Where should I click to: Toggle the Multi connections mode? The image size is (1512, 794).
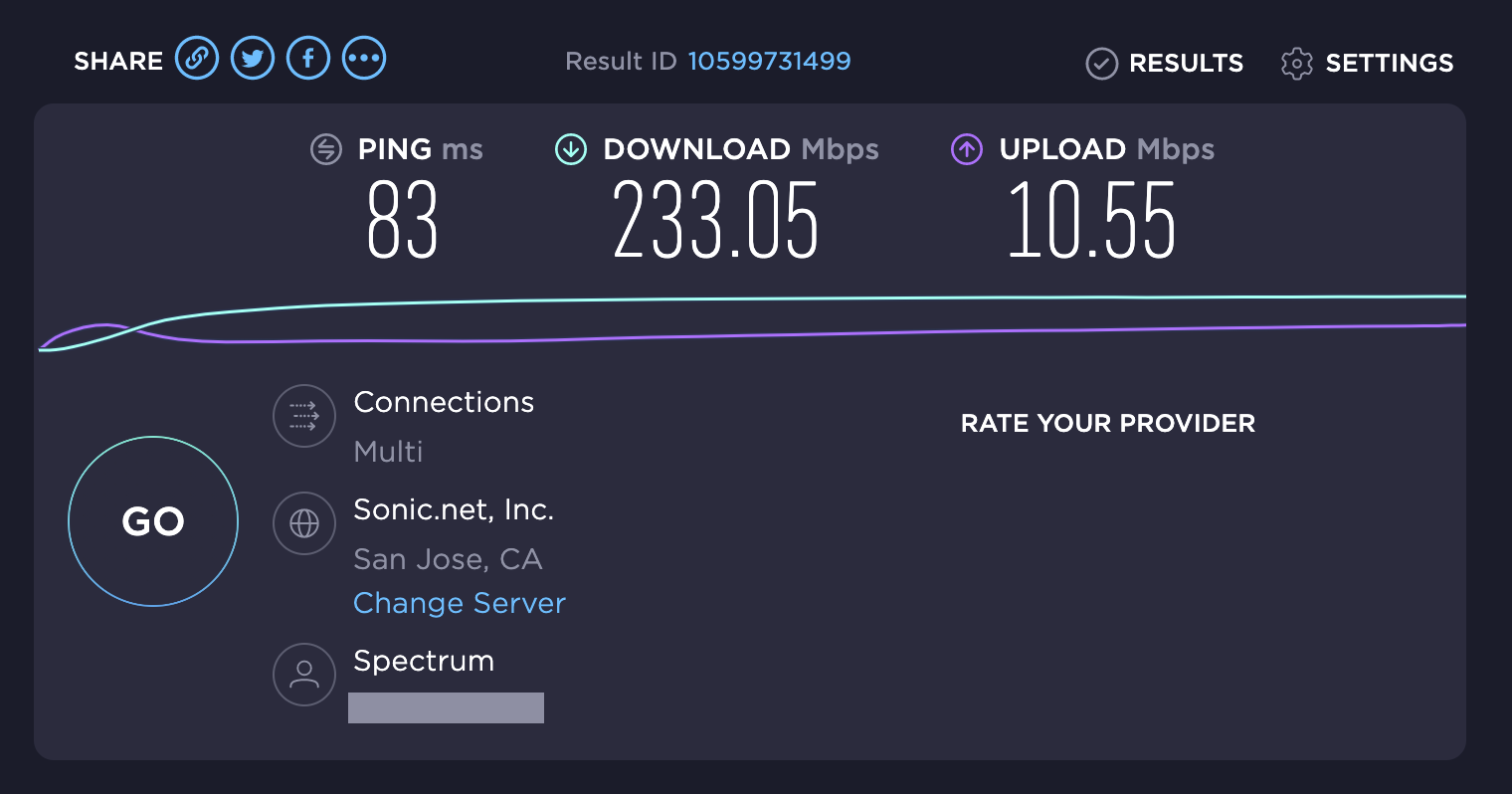tap(389, 452)
